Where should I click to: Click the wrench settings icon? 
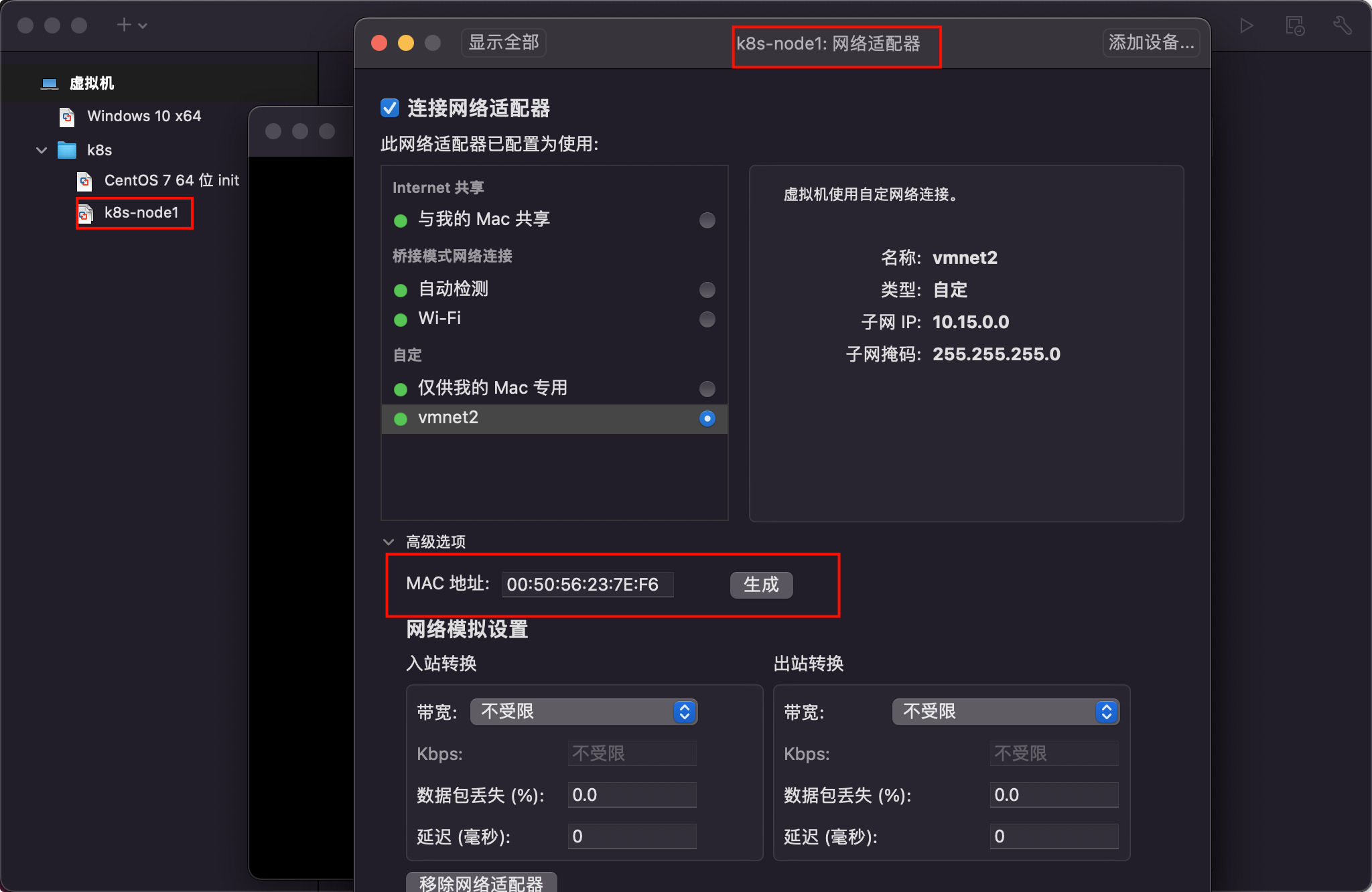tap(1342, 26)
